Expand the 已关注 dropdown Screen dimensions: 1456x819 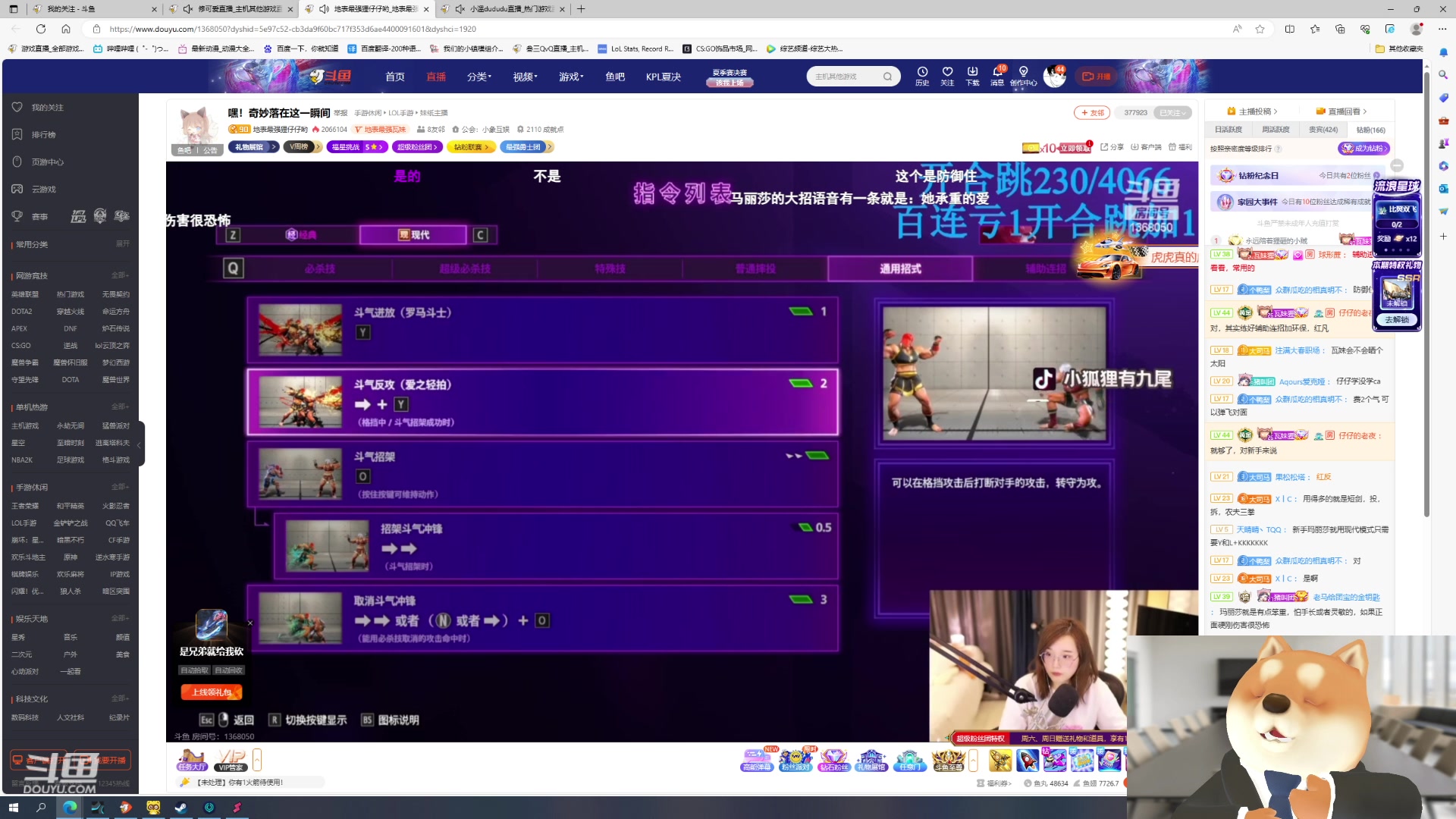pyautogui.click(x=1172, y=113)
